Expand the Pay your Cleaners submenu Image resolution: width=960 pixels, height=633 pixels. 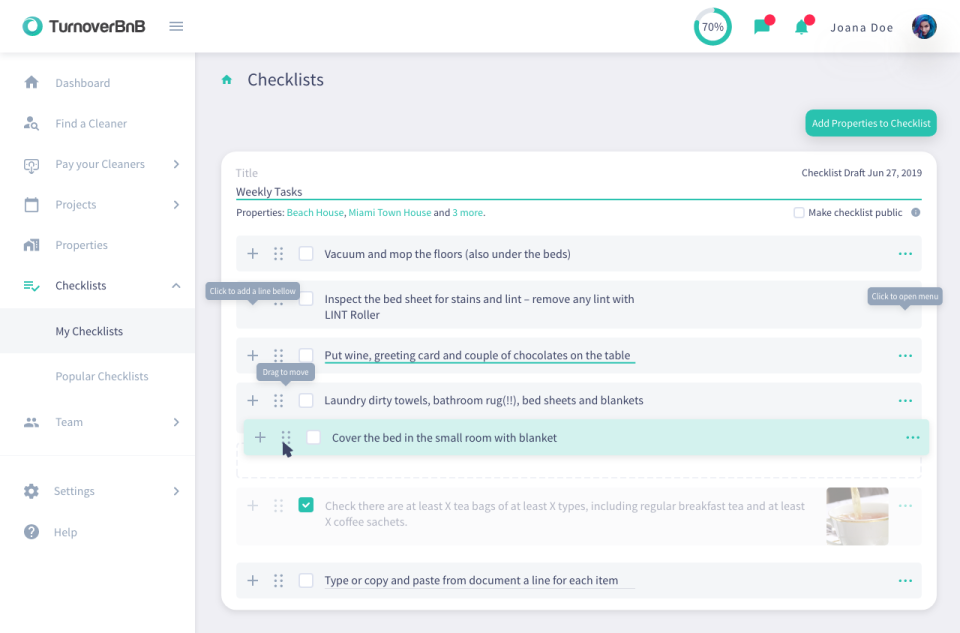point(176,164)
